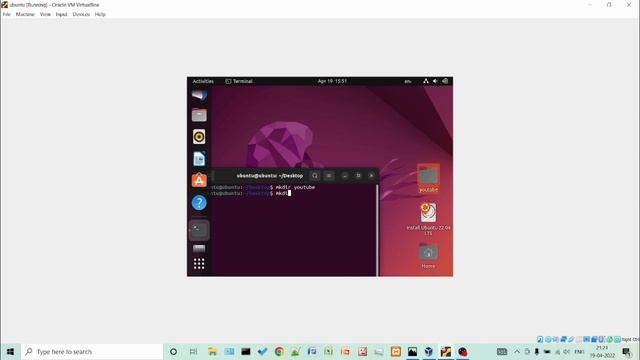Viewport: 640px width, 360px height.
Task: Open Google Chrome from the taskbar
Action: 279,351
